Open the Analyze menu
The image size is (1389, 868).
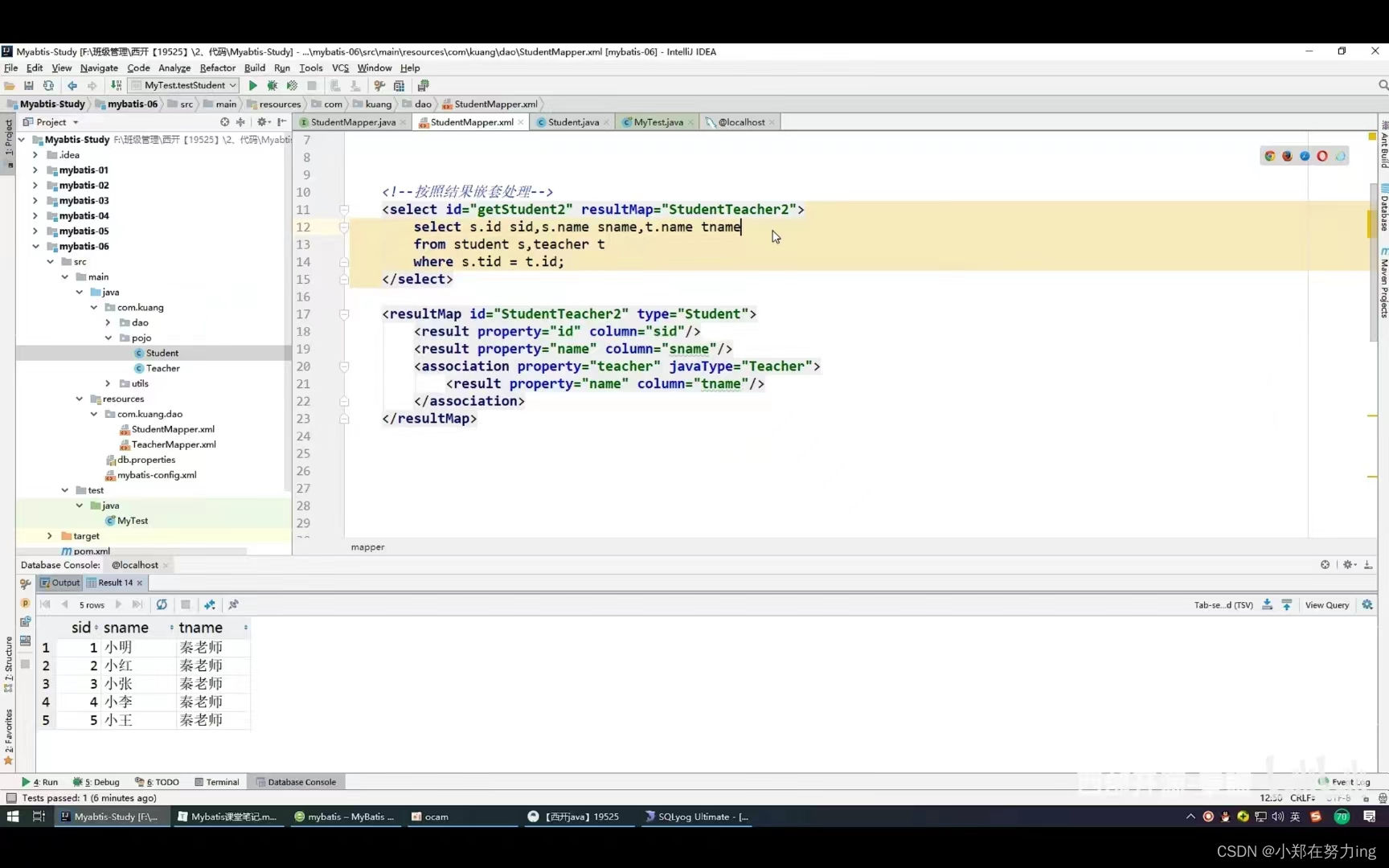[174, 68]
